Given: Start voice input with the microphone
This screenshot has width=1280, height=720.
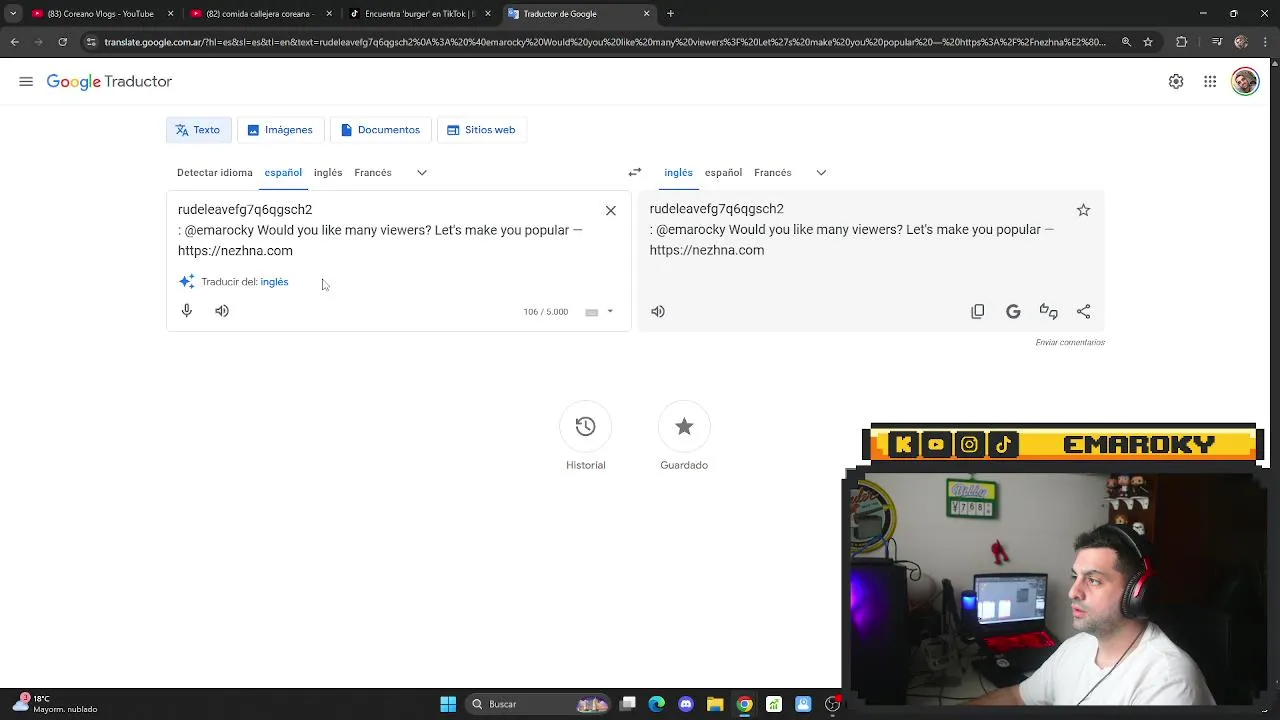Looking at the screenshot, I should pyautogui.click(x=186, y=311).
